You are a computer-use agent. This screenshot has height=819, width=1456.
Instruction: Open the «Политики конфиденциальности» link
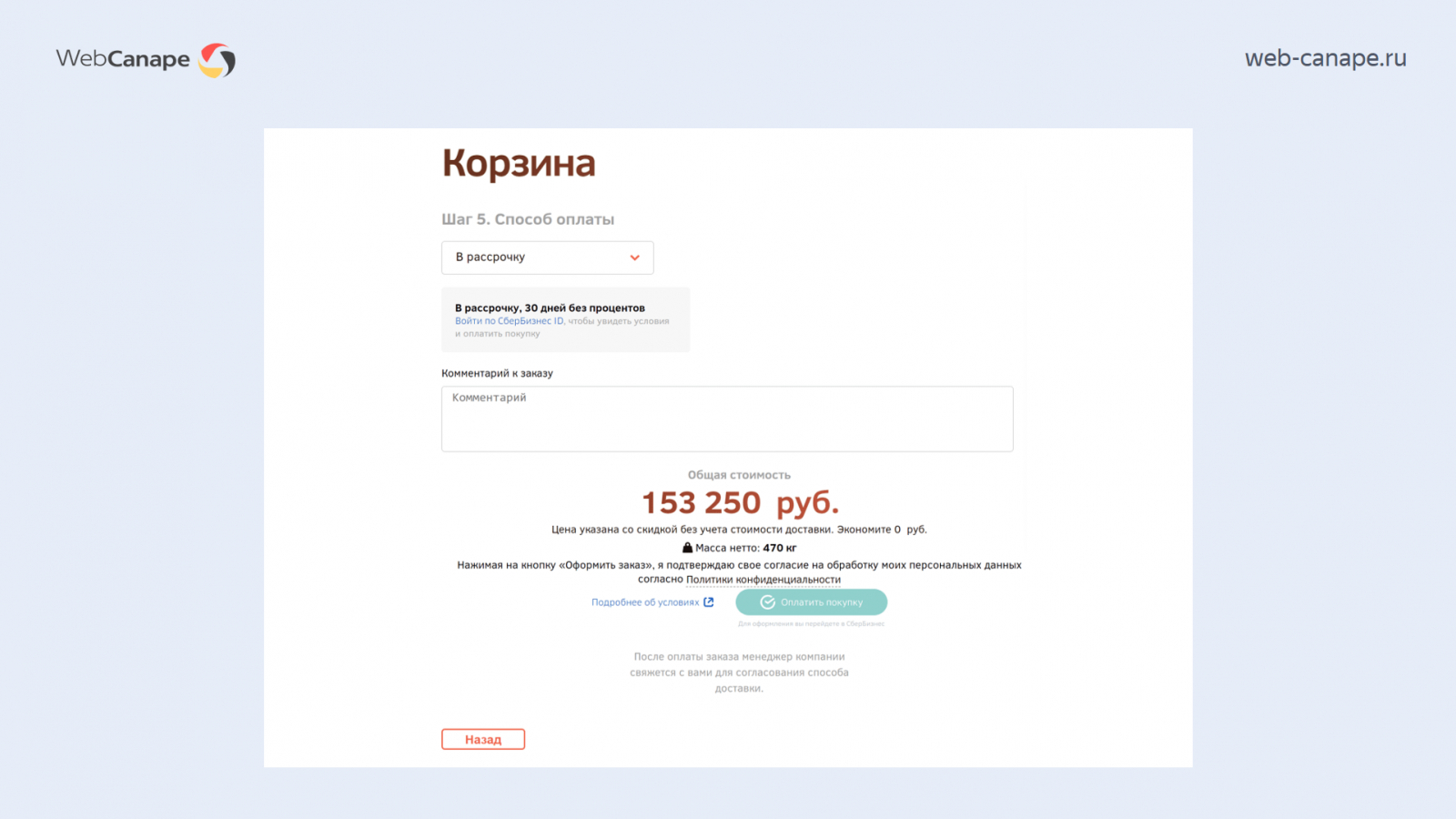[763, 580]
